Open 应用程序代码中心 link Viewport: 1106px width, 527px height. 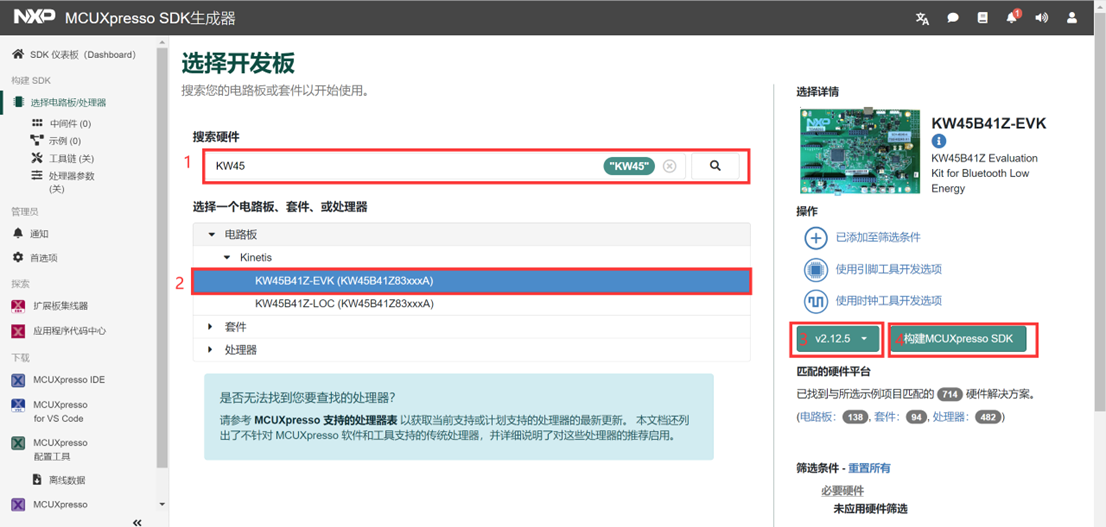[x=69, y=331]
